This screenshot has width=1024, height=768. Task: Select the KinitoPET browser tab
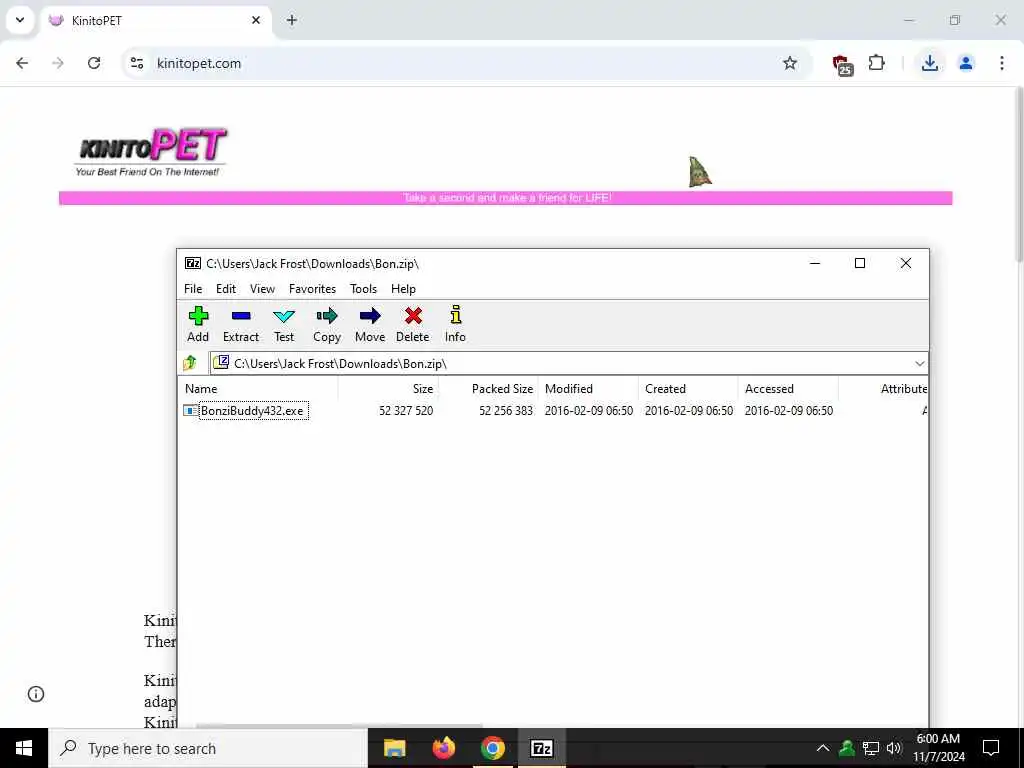point(157,21)
